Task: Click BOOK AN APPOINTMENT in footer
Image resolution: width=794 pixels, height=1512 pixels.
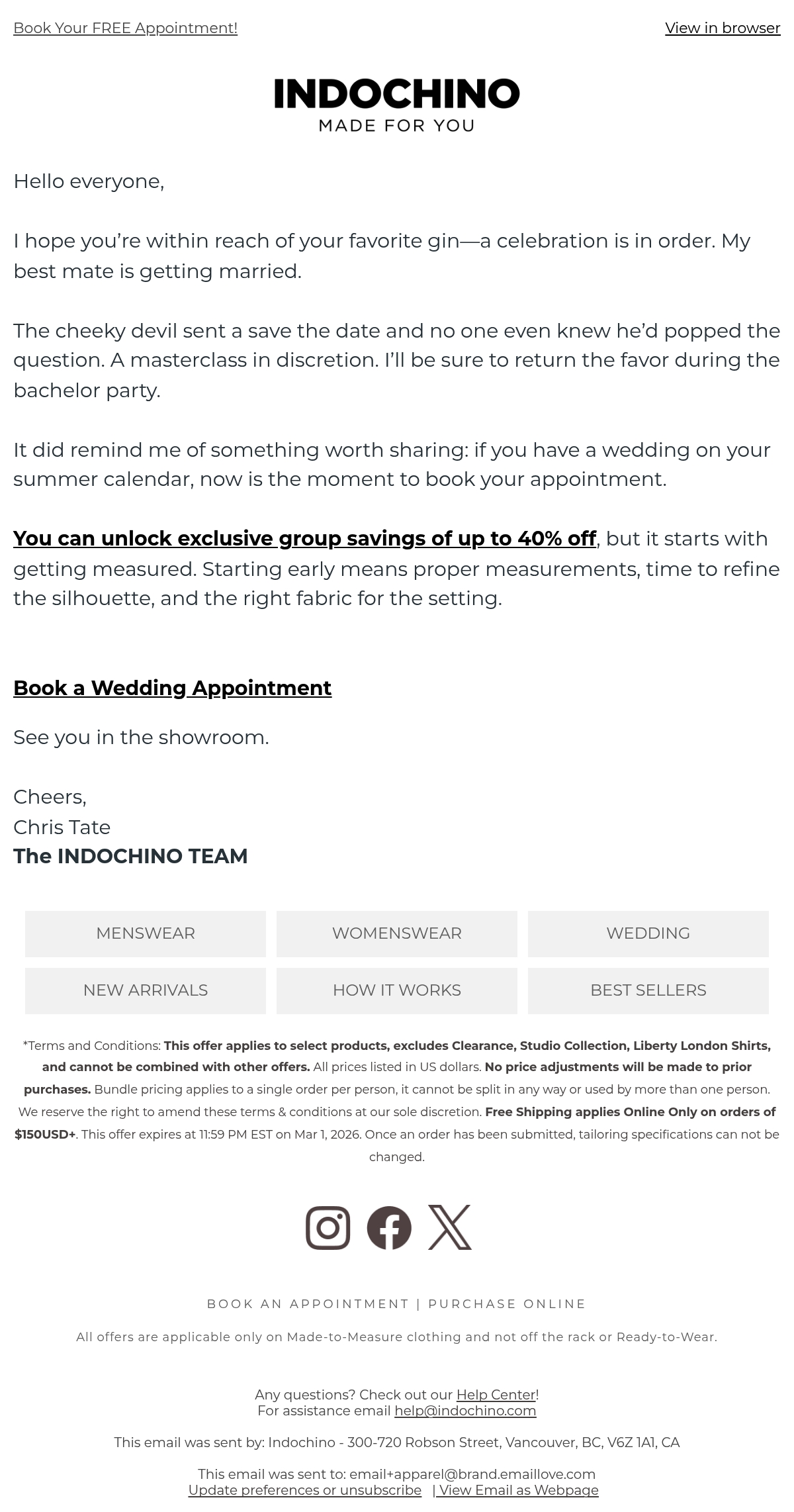Action: tap(308, 1303)
